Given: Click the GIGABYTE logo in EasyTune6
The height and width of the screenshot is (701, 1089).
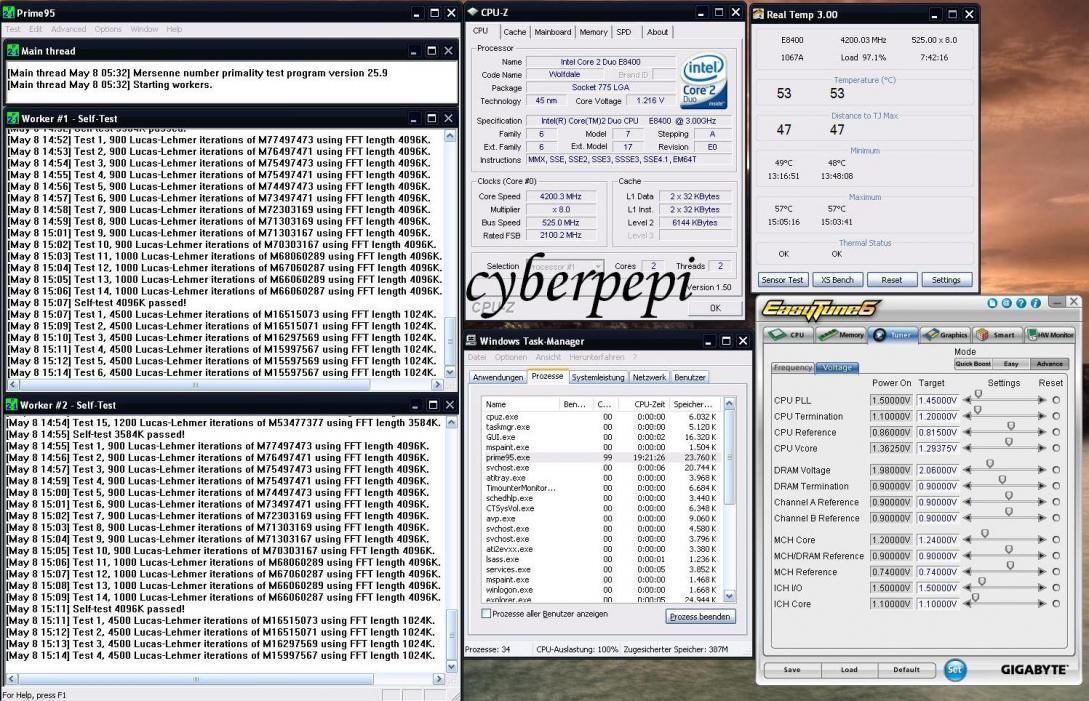Looking at the screenshot, I should pos(1033,669).
